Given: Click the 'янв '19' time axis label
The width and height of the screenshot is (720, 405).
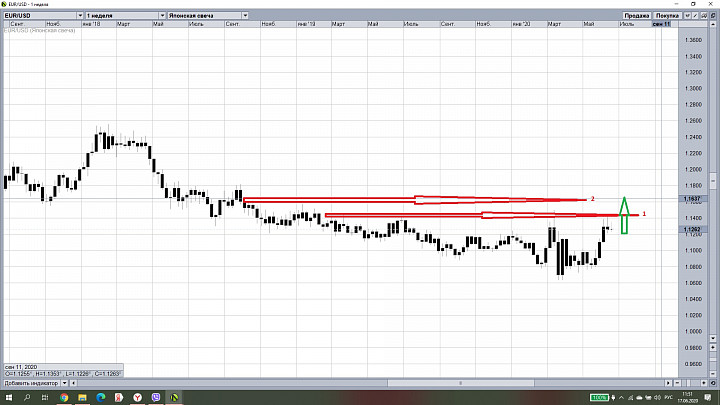Looking at the screenshot, I should [306, 24].
